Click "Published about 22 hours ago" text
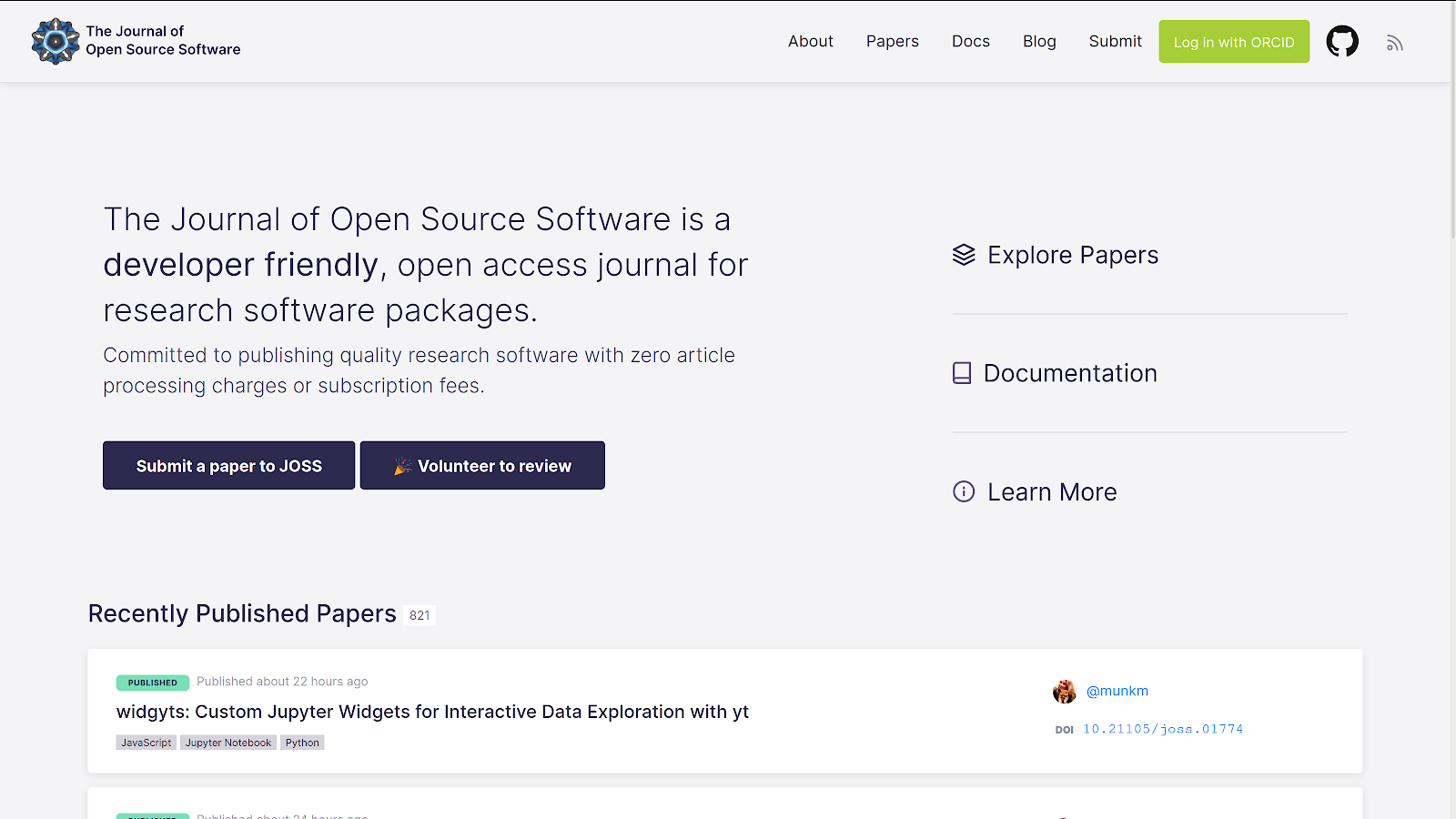The width and height of the screenshot is (1456, 819). (282, 682)
